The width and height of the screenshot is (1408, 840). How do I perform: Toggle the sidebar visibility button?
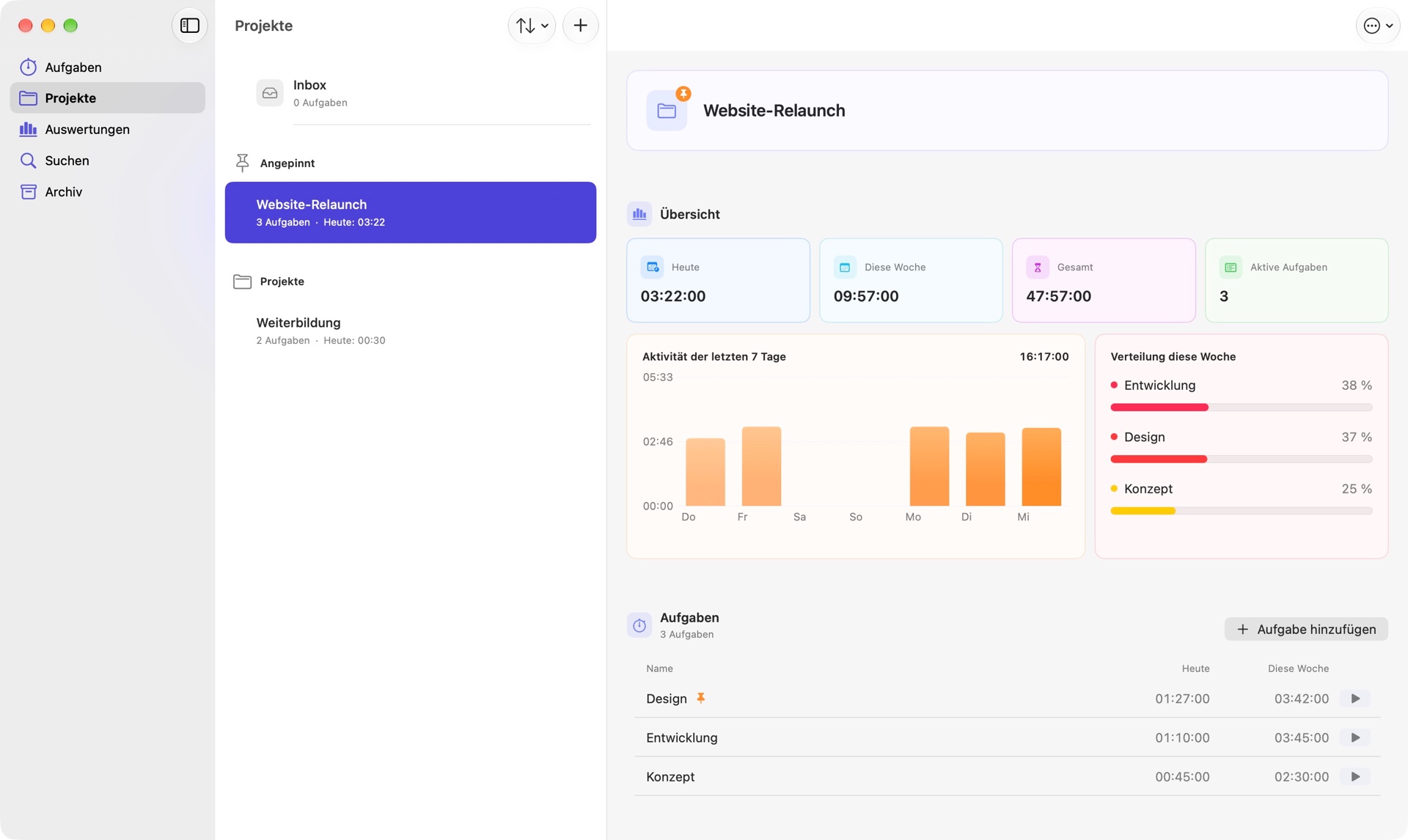pos(189,26)
